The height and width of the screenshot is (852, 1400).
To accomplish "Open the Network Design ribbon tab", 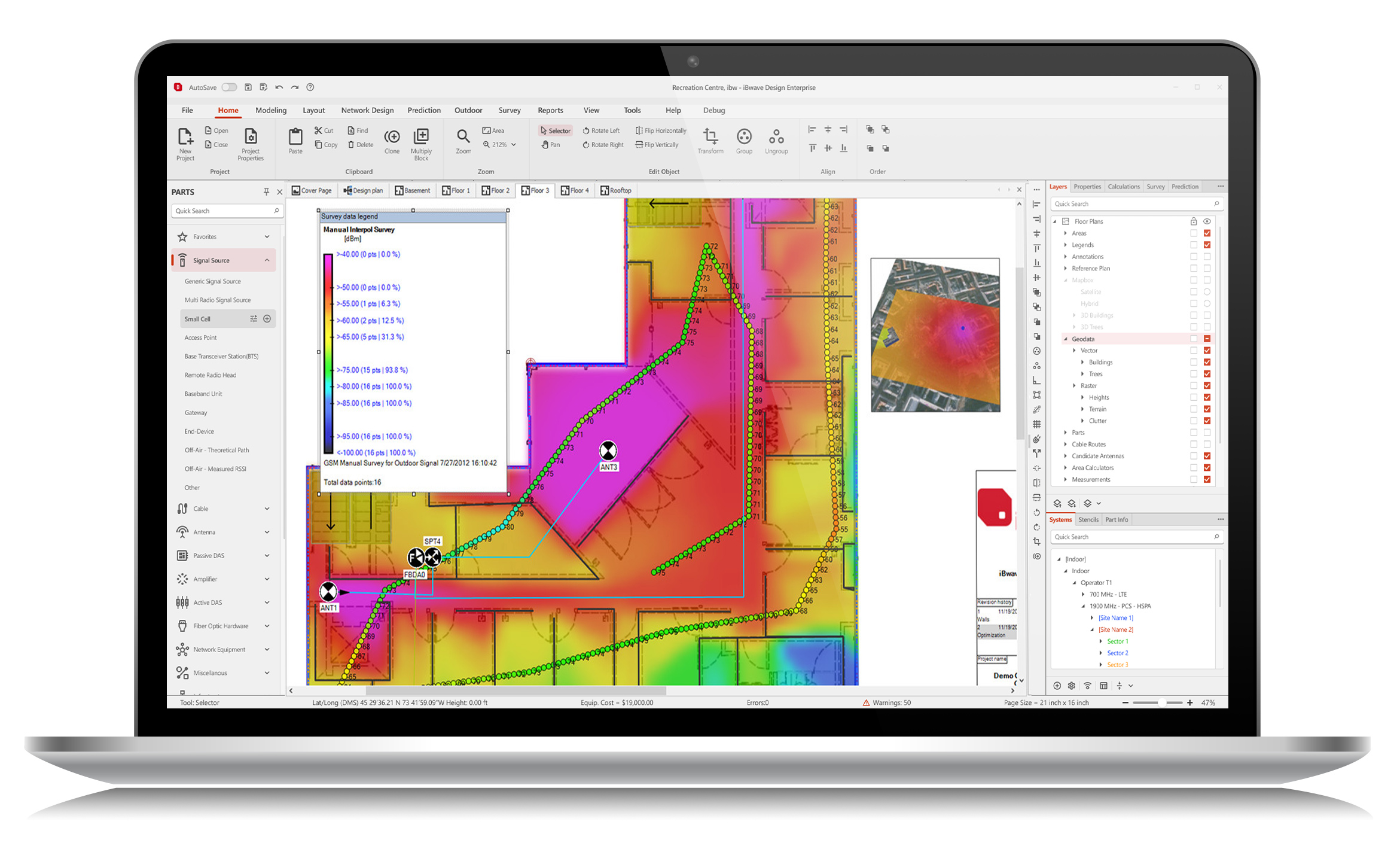I will point(367,110).
